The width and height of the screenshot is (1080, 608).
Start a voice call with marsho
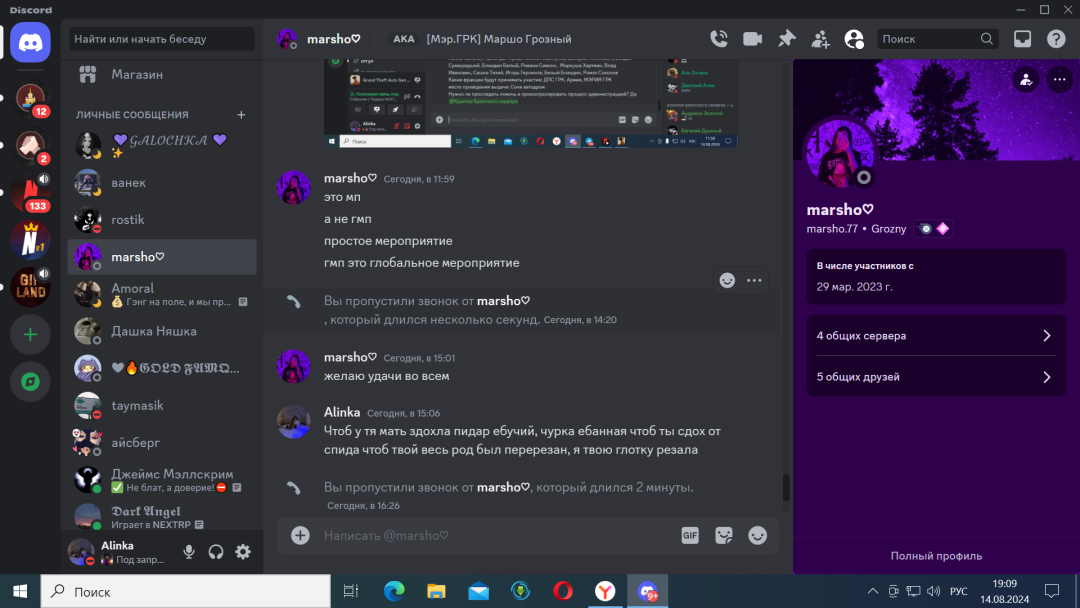719,39
